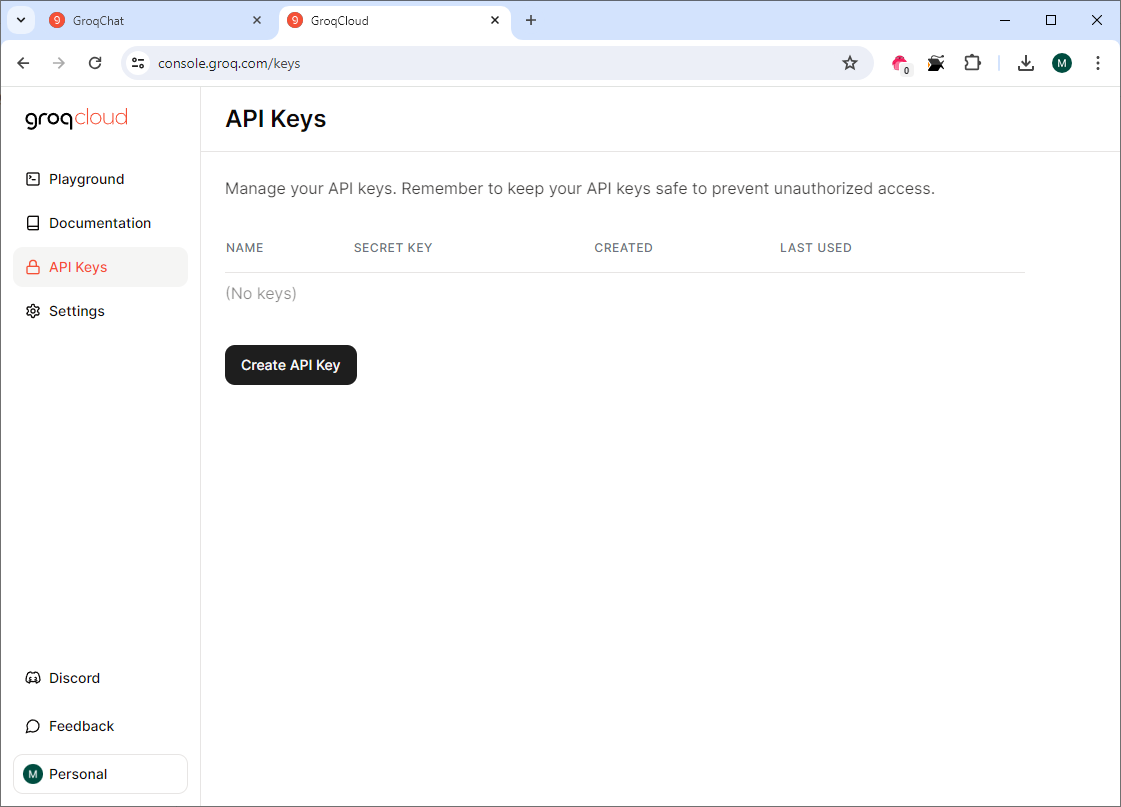Viewport: 1121px width, 807px height.
Task: Select API Keys in the sidebar
Action: 100,267
